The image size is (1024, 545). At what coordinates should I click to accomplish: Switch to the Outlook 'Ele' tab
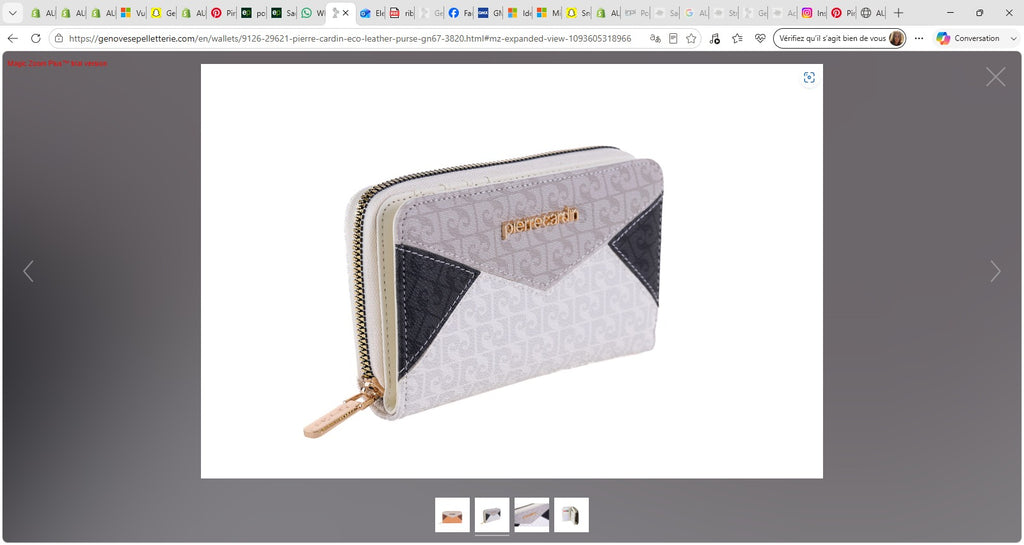(373, 12)
